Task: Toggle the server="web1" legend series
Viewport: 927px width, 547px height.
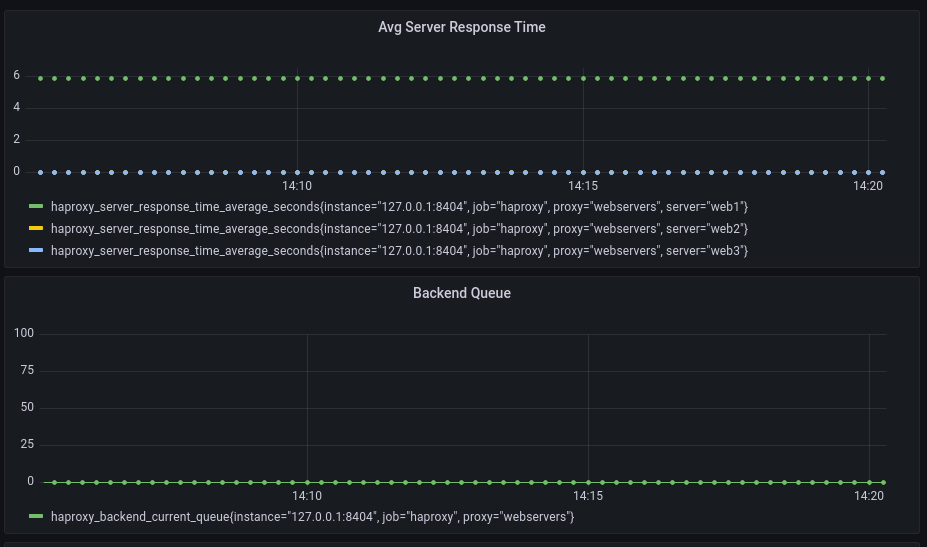Action: 399,207
